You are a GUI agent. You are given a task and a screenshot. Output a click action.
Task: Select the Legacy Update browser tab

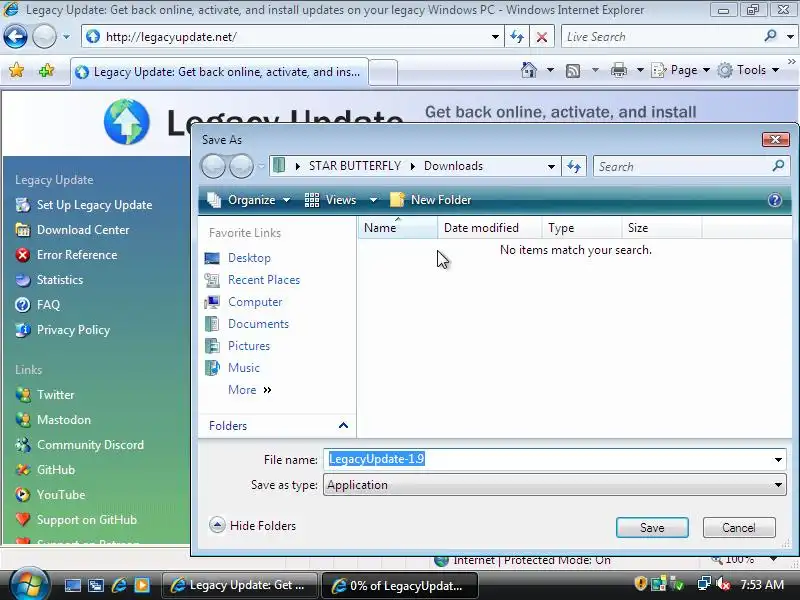point(219,72)
